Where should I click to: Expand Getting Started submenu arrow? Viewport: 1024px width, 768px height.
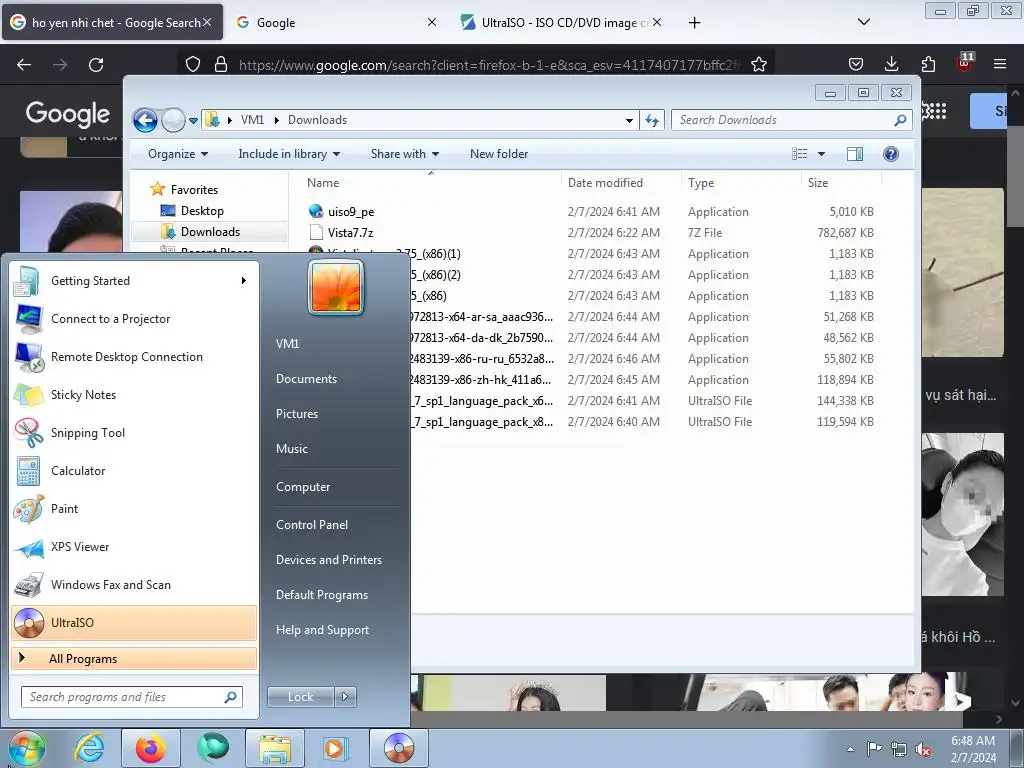(x=244, y=281)
